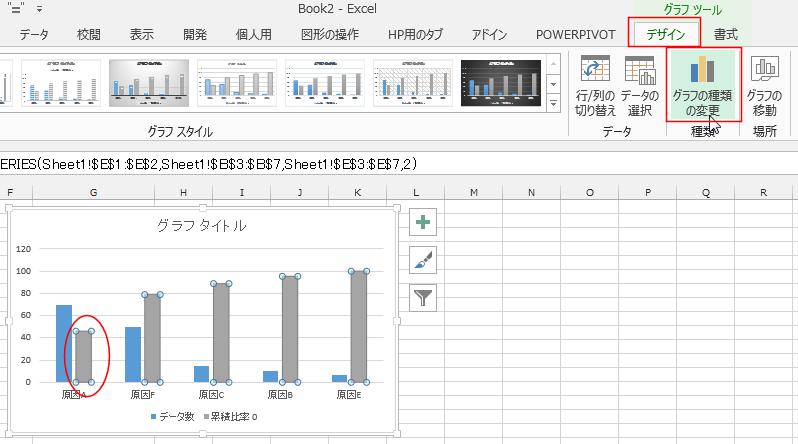Image resolution: width=798 pixels, height=444 pixels.
Task: Open chart elements plus button
Action: click(x=424, y=224)
